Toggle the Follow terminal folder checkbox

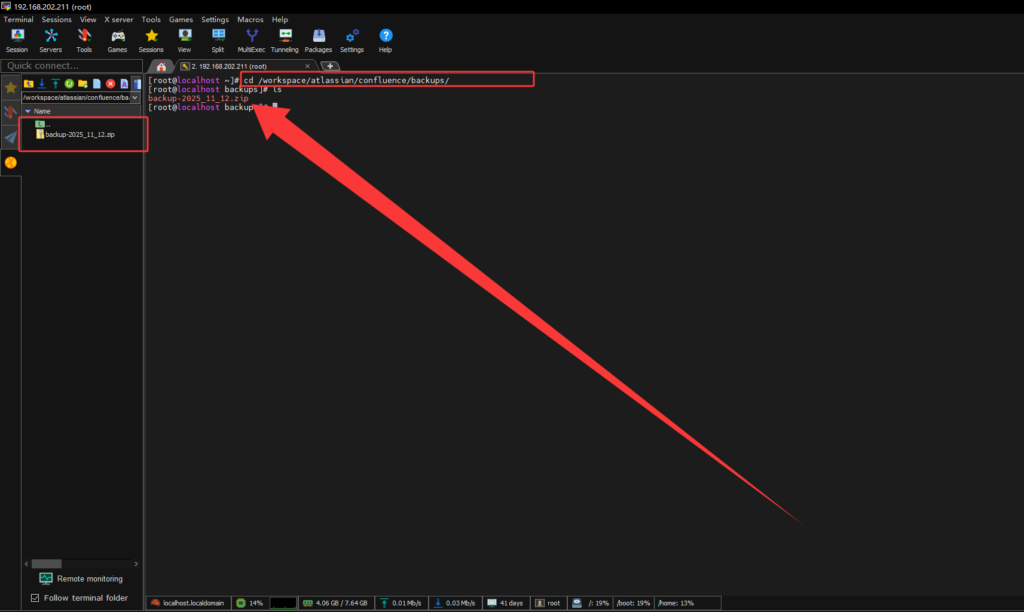click(x=36, y=598)
